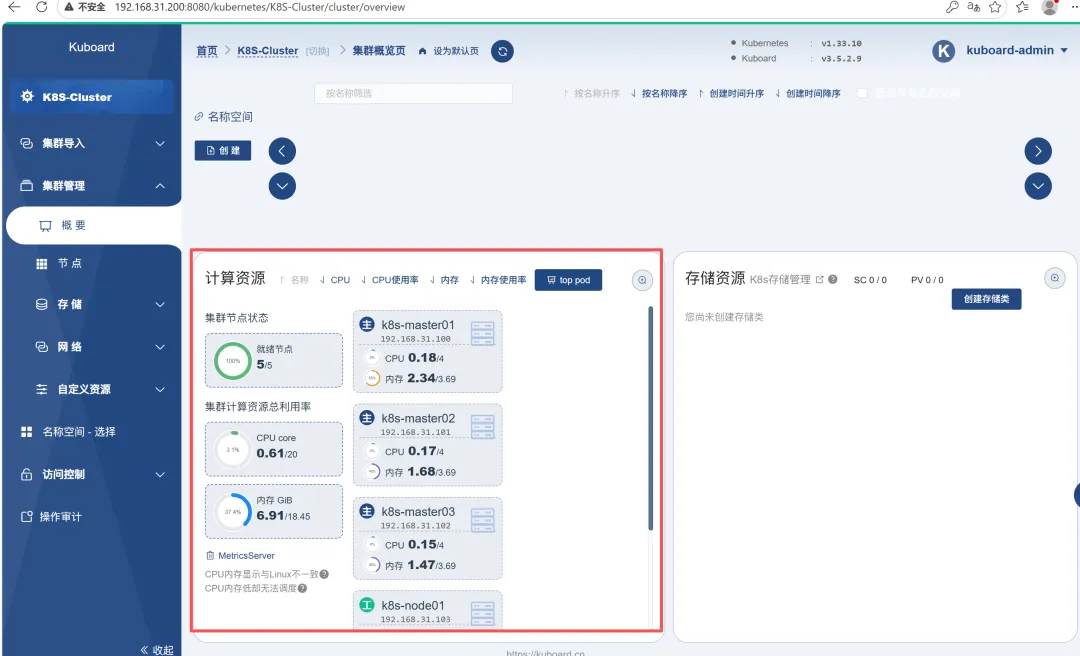The height and width of the screenshot is (656, 1080).
Task: Click the zoom icon in 计算资源 panel
Action: click(642, 280)
